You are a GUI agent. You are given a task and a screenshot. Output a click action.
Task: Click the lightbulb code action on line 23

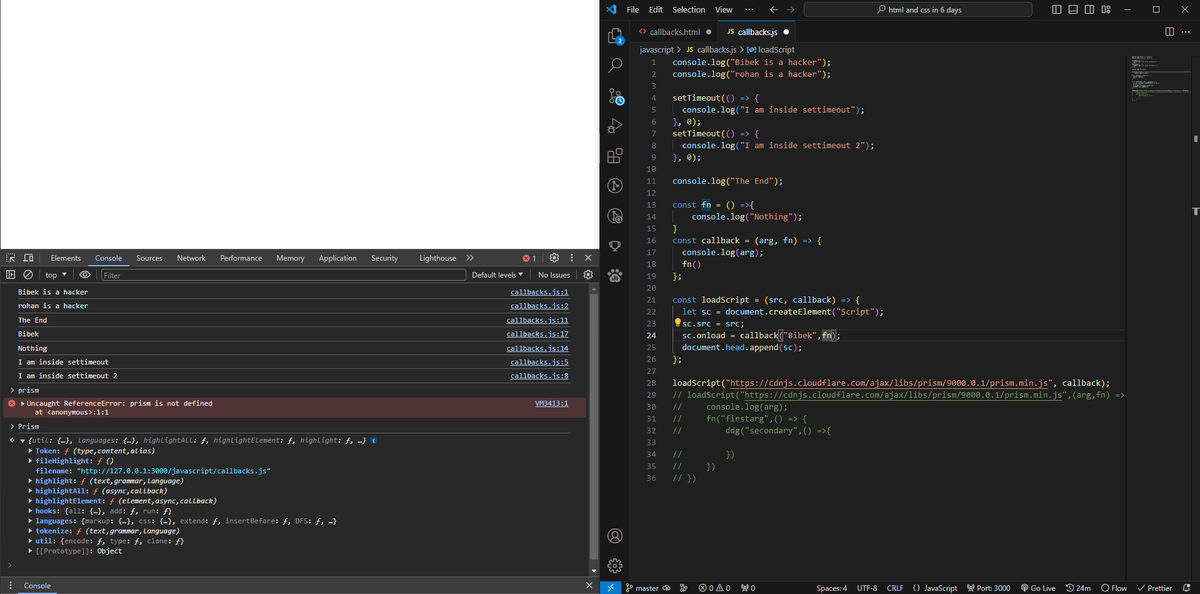pyautogui.click(x=678, y=323)
